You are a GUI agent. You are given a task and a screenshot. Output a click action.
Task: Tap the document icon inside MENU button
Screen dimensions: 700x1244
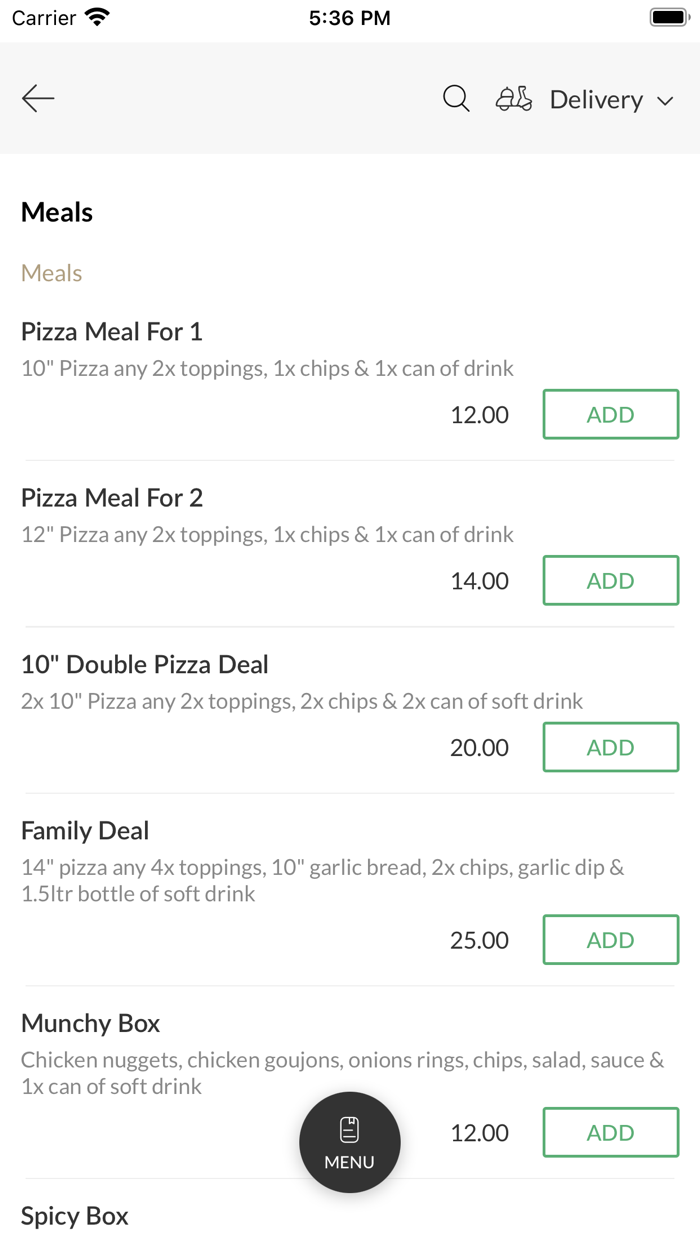349,1128
